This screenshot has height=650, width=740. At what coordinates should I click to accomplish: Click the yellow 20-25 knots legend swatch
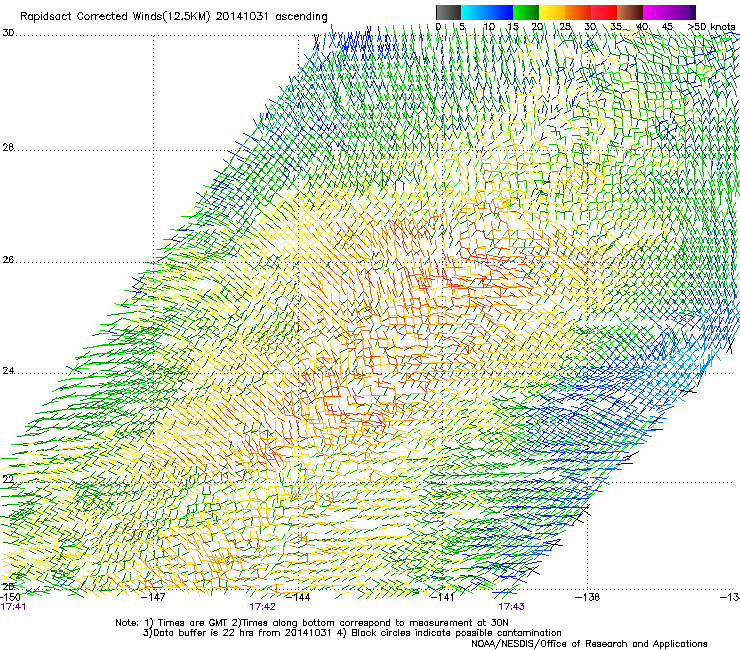pyautogui.click(x=552, y=12)
